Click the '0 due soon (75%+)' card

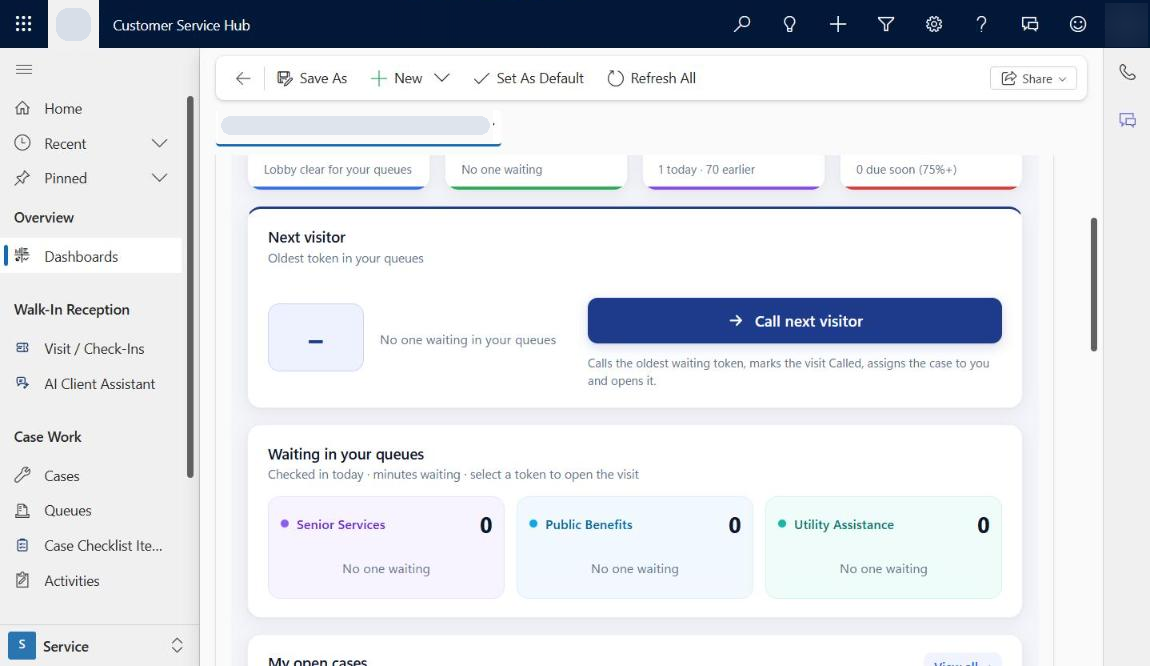click(931, 171)
